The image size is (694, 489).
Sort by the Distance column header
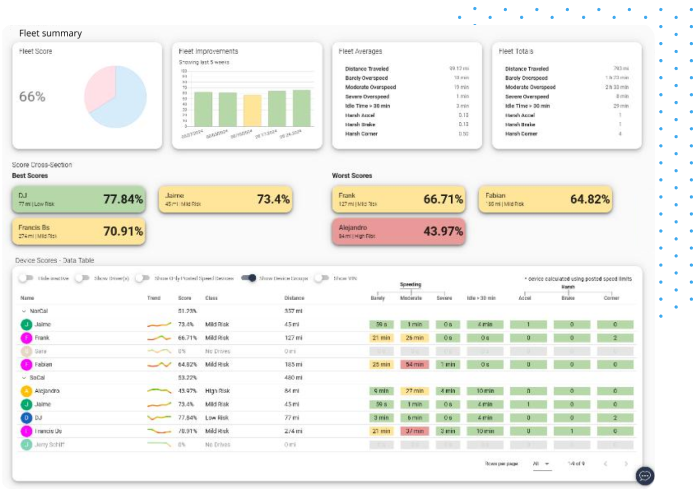coord(294,298)
